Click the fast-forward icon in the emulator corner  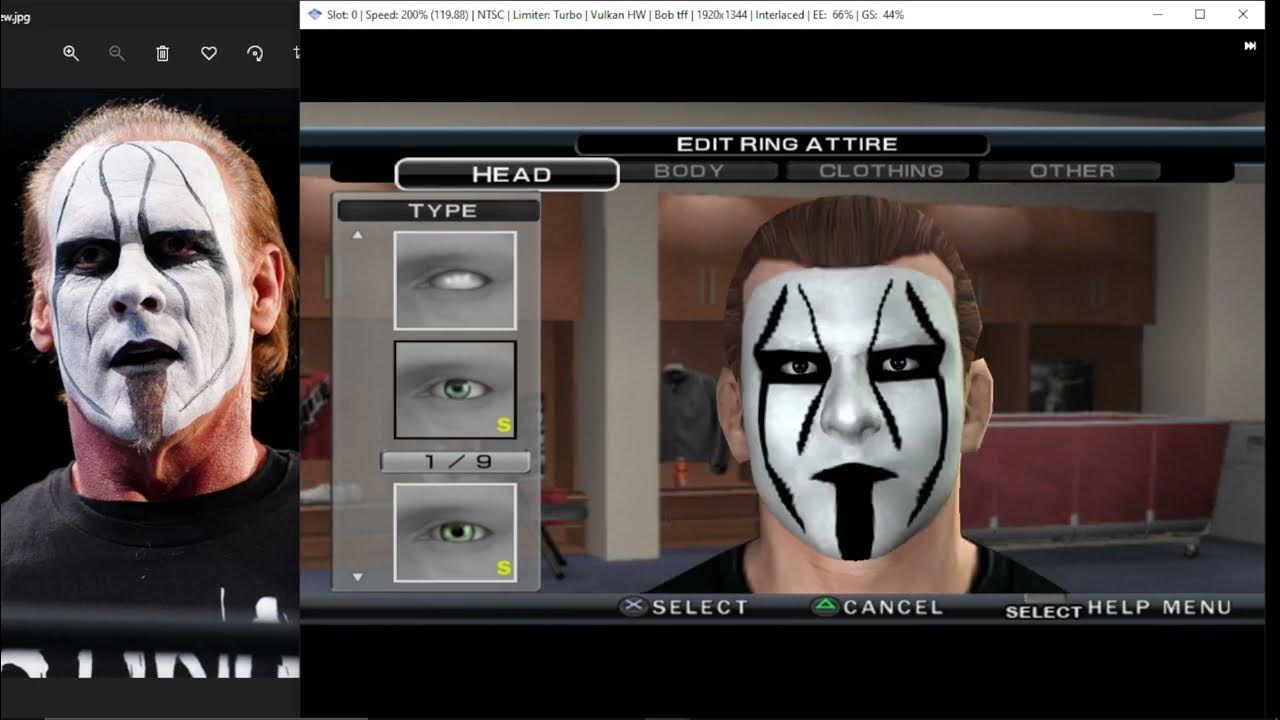tap(1250, 46)
